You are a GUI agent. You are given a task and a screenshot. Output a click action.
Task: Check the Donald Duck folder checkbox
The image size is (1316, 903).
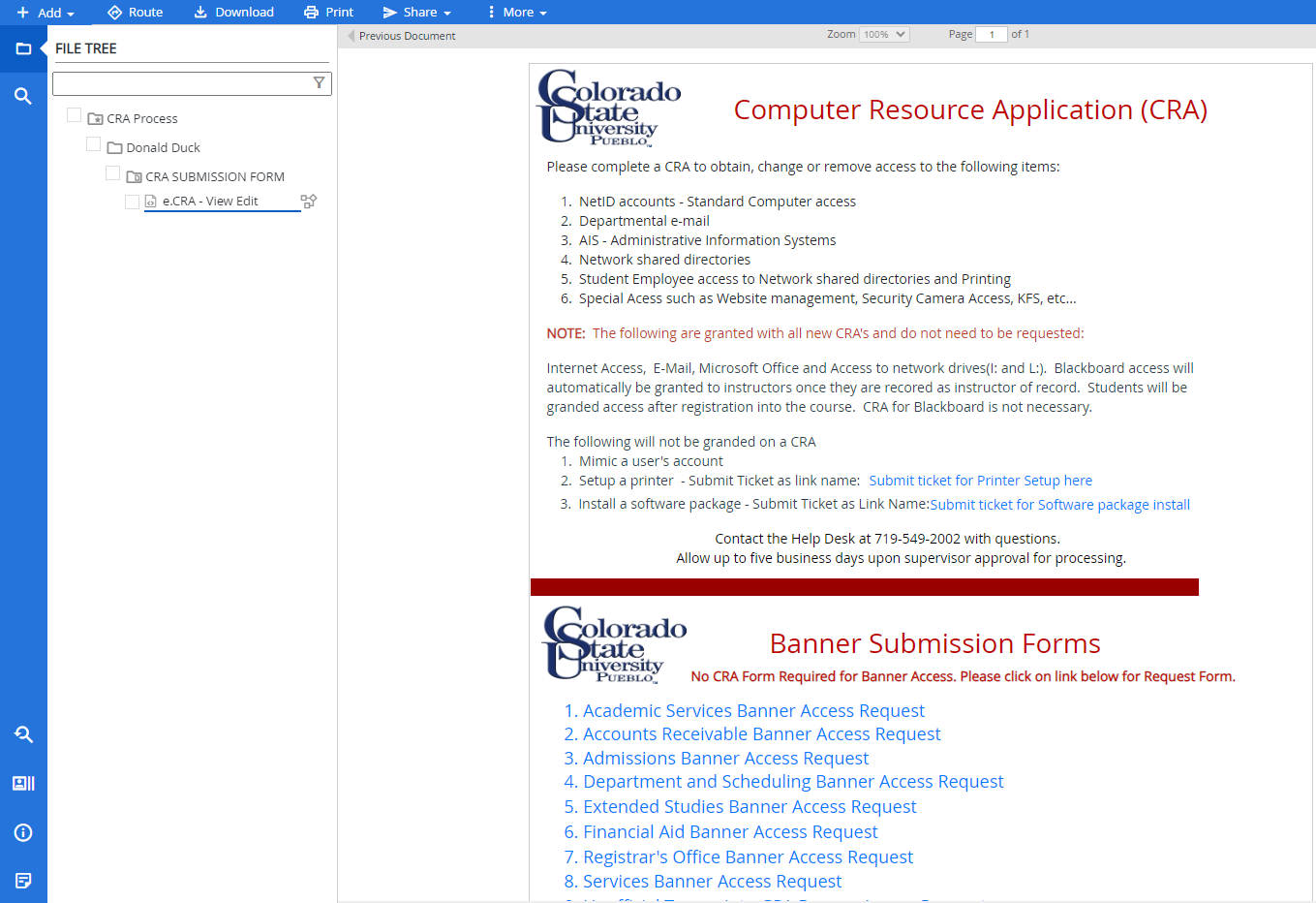pyautogui.click(x=93, y=144)
